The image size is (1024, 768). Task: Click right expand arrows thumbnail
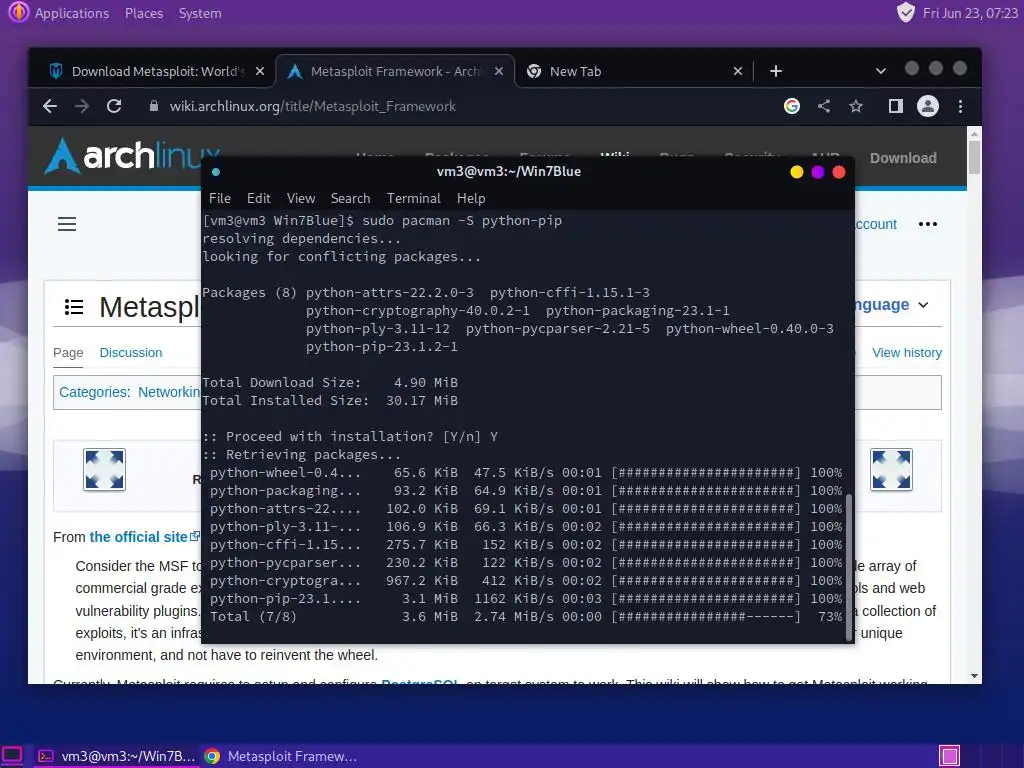tap(891, 470)
